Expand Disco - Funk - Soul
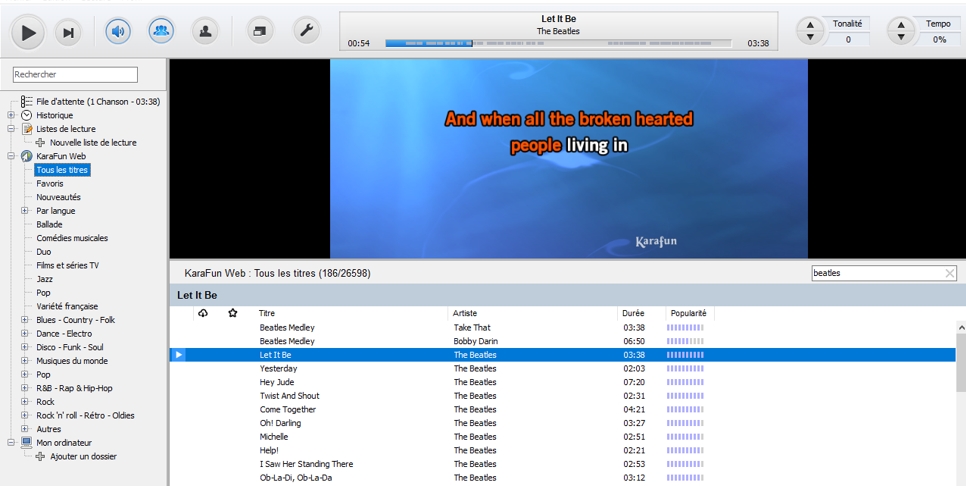The width and height of the screenshot is (966, 486). pos(25,347)
